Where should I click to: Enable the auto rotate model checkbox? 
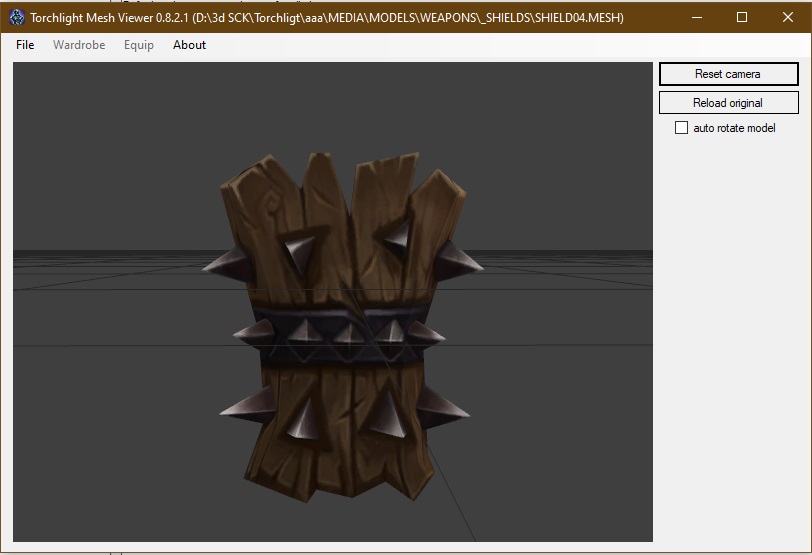click(x=682, y=128)
